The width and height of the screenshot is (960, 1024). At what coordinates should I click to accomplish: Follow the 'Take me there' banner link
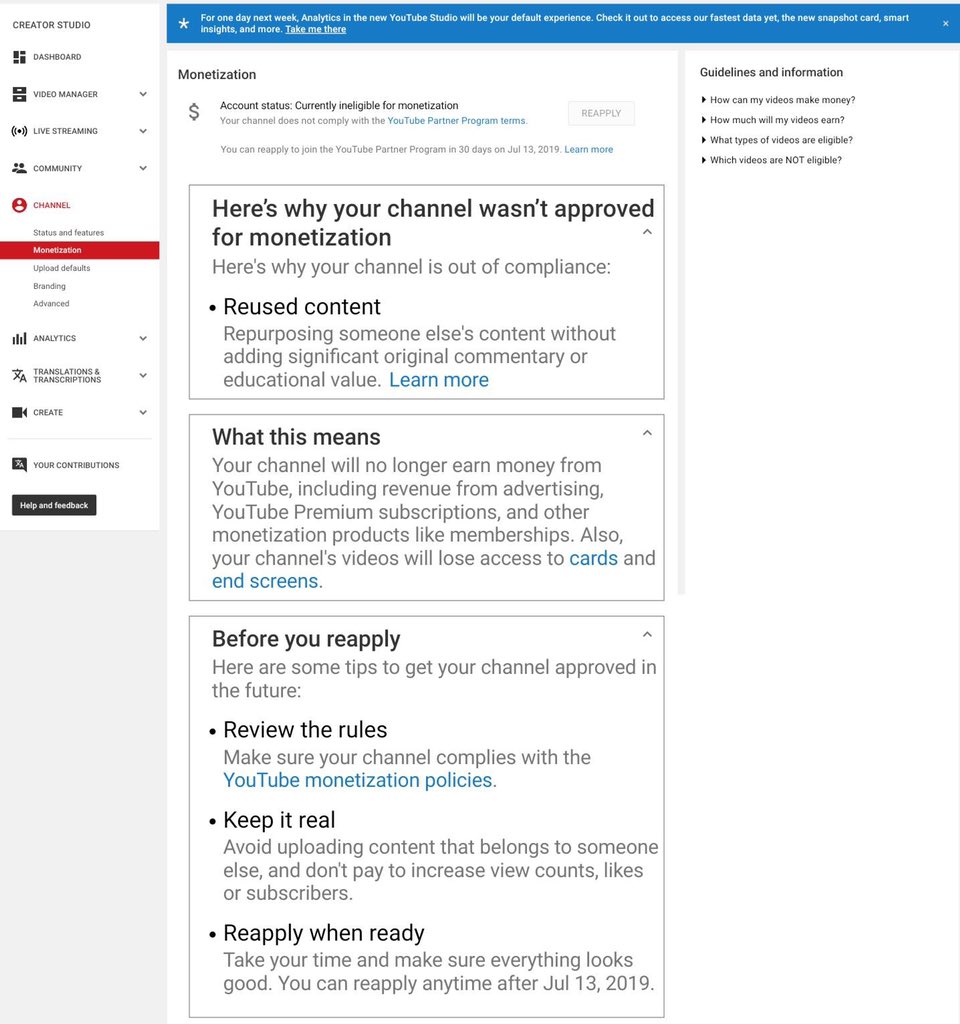(315, 29)
